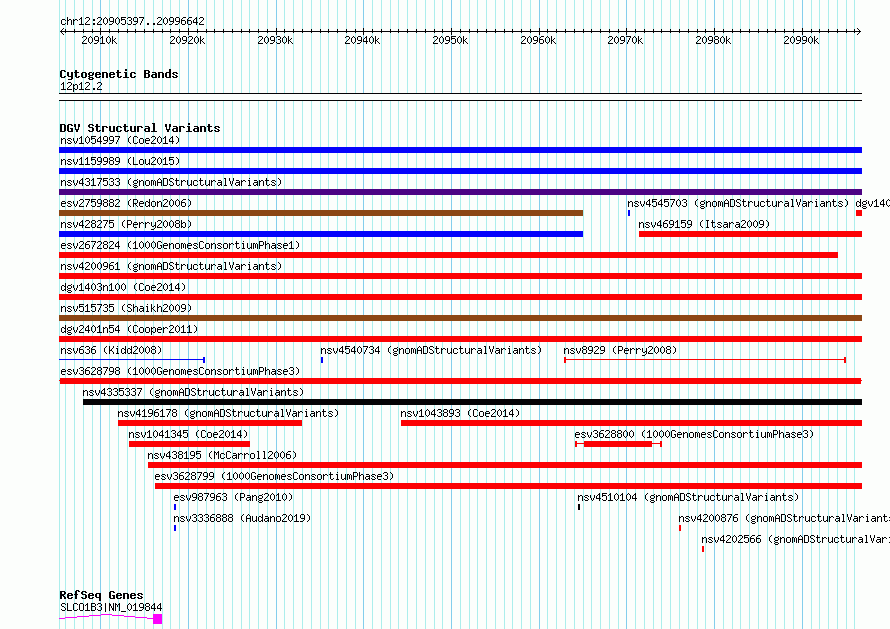Select the nsv4196178 gnomAD variant label
The height and width of the screenshot is (629, 890).
point(228,413)
